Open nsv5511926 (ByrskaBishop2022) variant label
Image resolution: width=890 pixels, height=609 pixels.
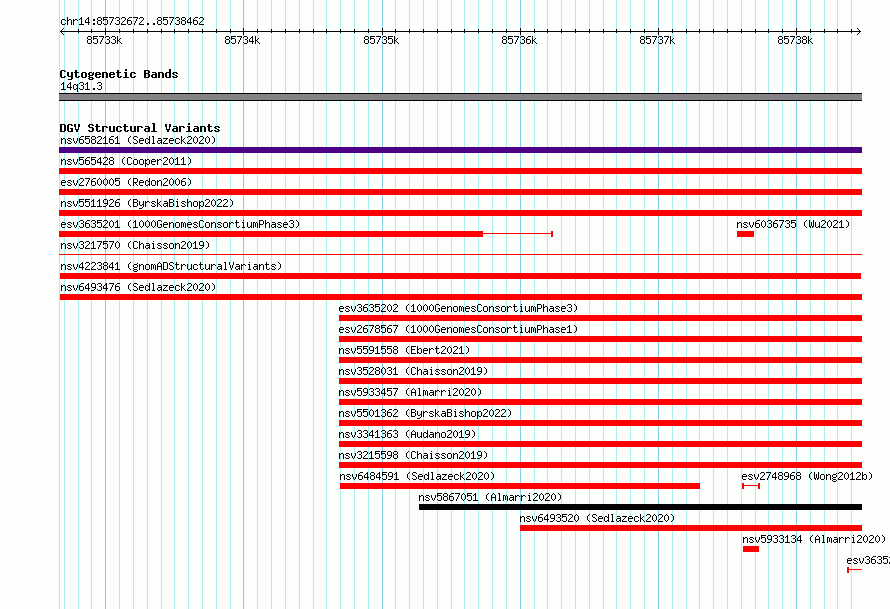click(x=147, y=203)
